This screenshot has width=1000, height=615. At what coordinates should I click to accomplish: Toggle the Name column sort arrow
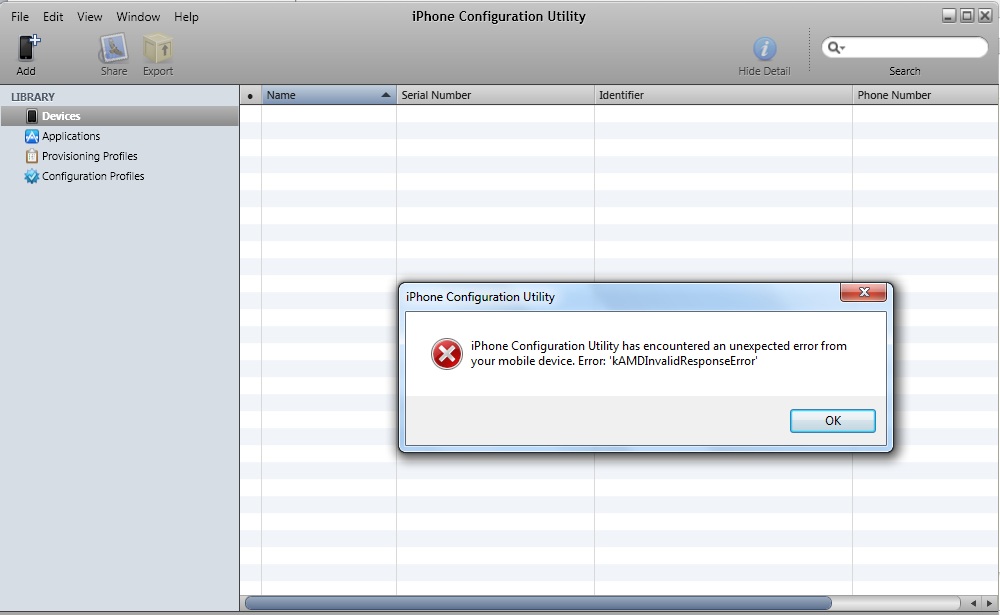(x=385, y=95)
